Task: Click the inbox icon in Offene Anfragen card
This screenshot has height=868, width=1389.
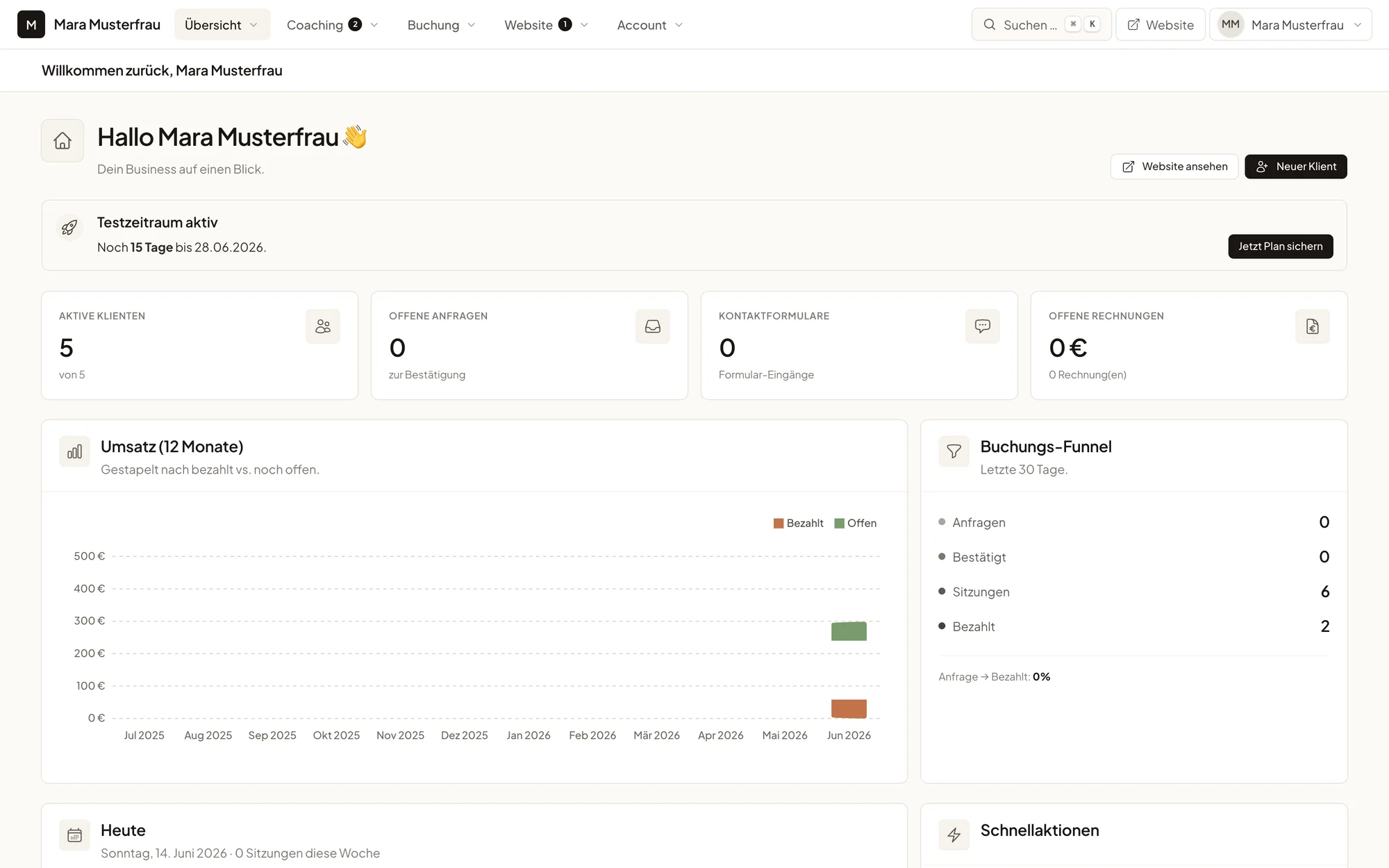Action: [653, 326]
